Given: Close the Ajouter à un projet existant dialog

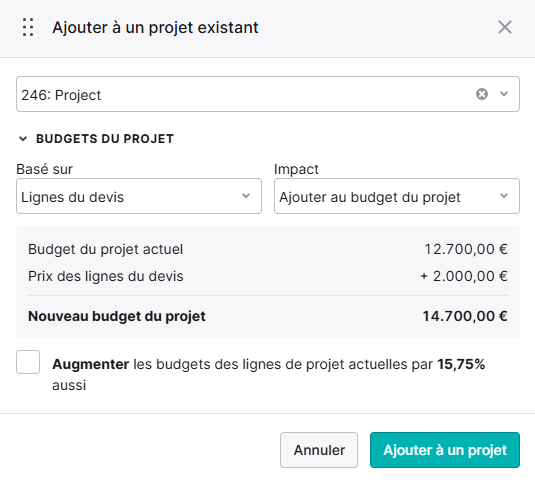Looking at the screenshot, I should tap(505, 27).
